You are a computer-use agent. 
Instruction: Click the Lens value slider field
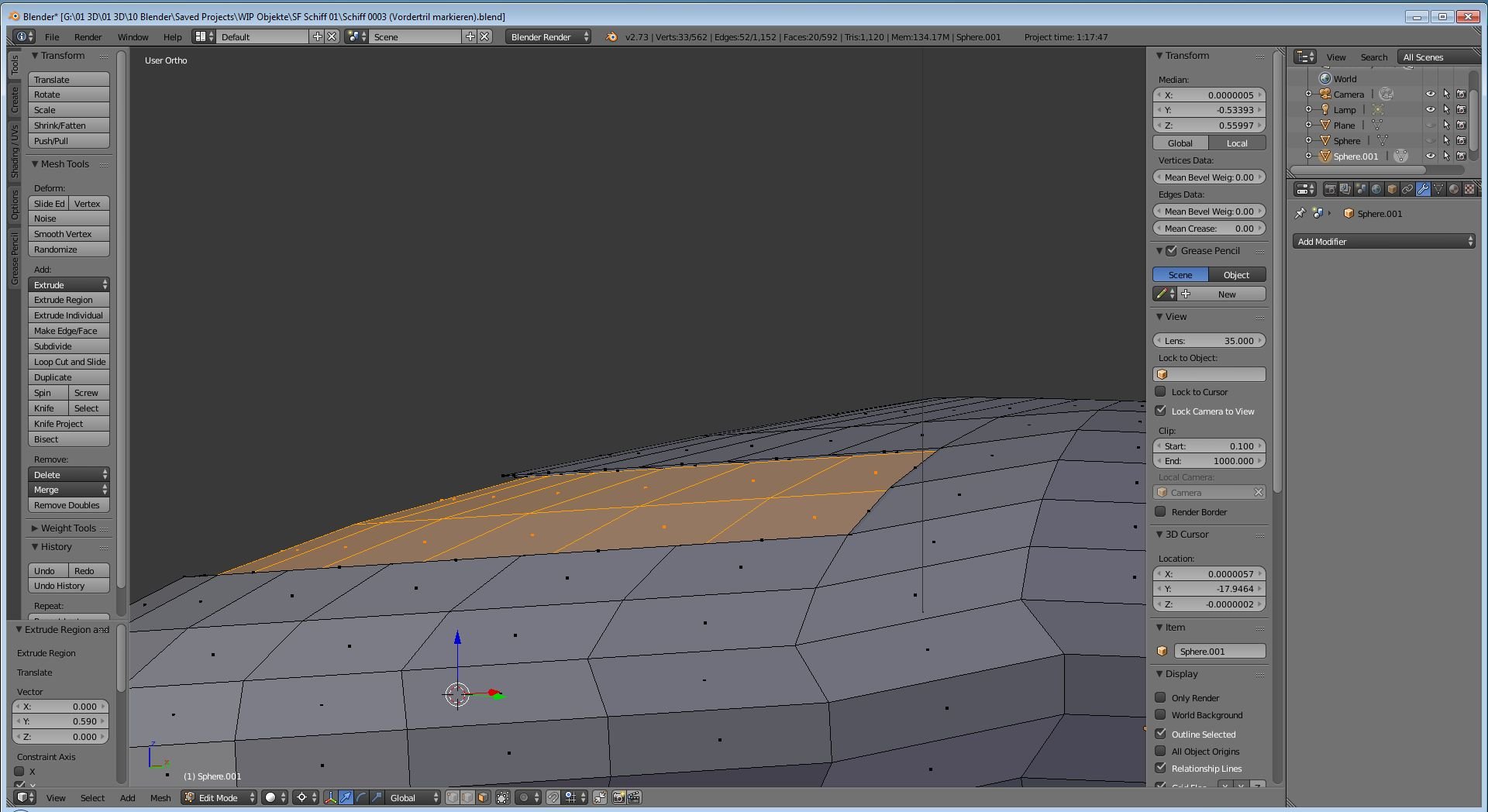tap(1209, 341)
